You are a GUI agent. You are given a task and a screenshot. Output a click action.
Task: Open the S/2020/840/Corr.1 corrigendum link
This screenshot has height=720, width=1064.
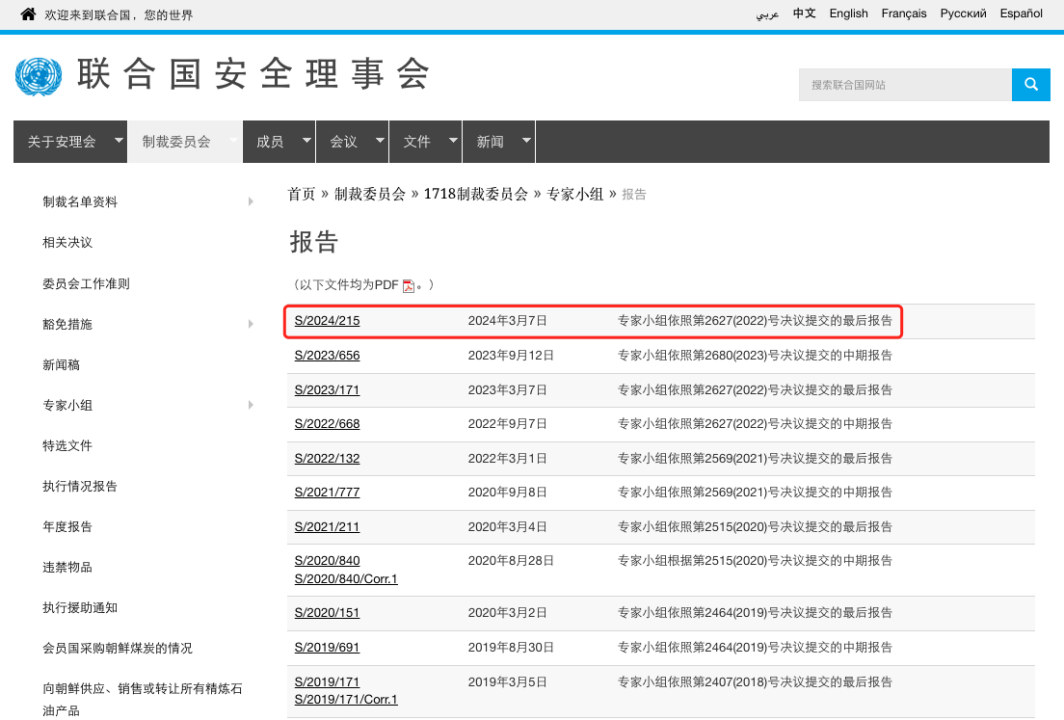pyautogui.click(x=345, y=579)
